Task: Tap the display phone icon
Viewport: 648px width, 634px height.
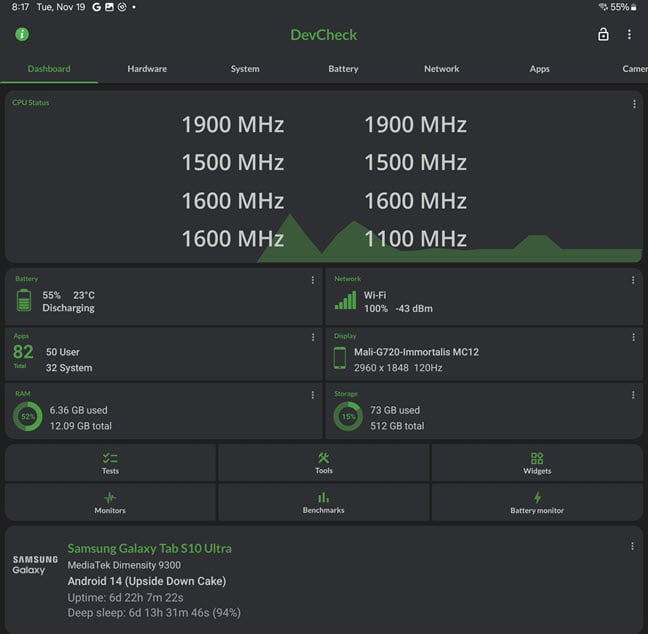Action: [x=340, y=358]
